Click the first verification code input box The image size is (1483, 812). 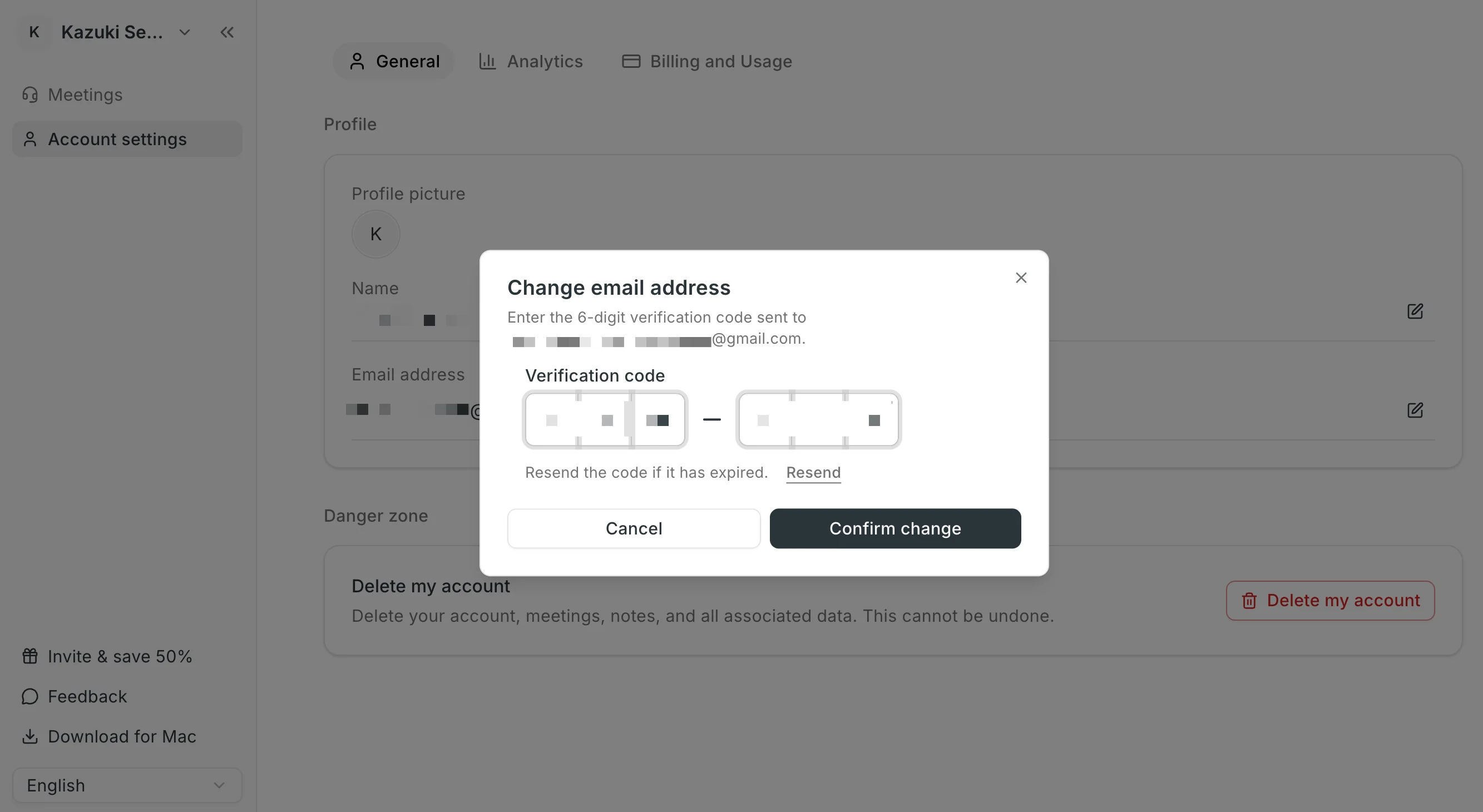coord(551,420)
